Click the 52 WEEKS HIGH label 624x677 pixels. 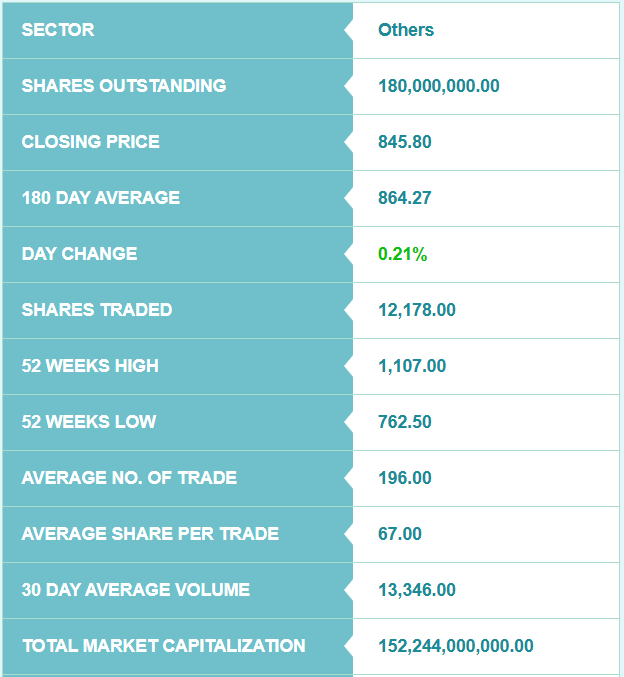(90, 366)
